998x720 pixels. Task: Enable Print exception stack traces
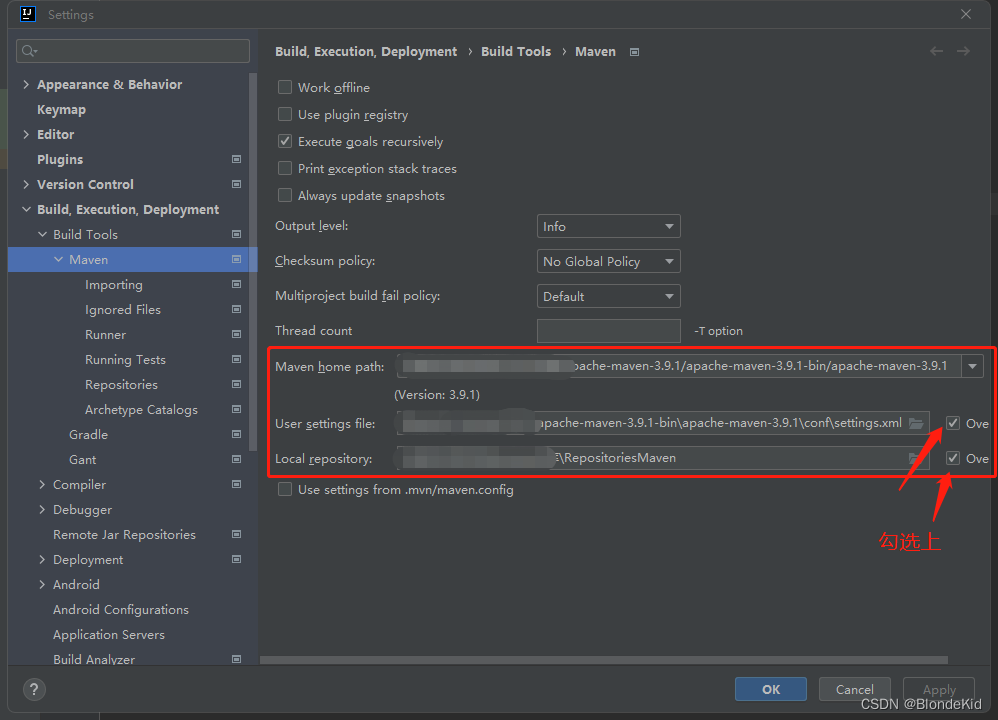click(x=285, y=168)
